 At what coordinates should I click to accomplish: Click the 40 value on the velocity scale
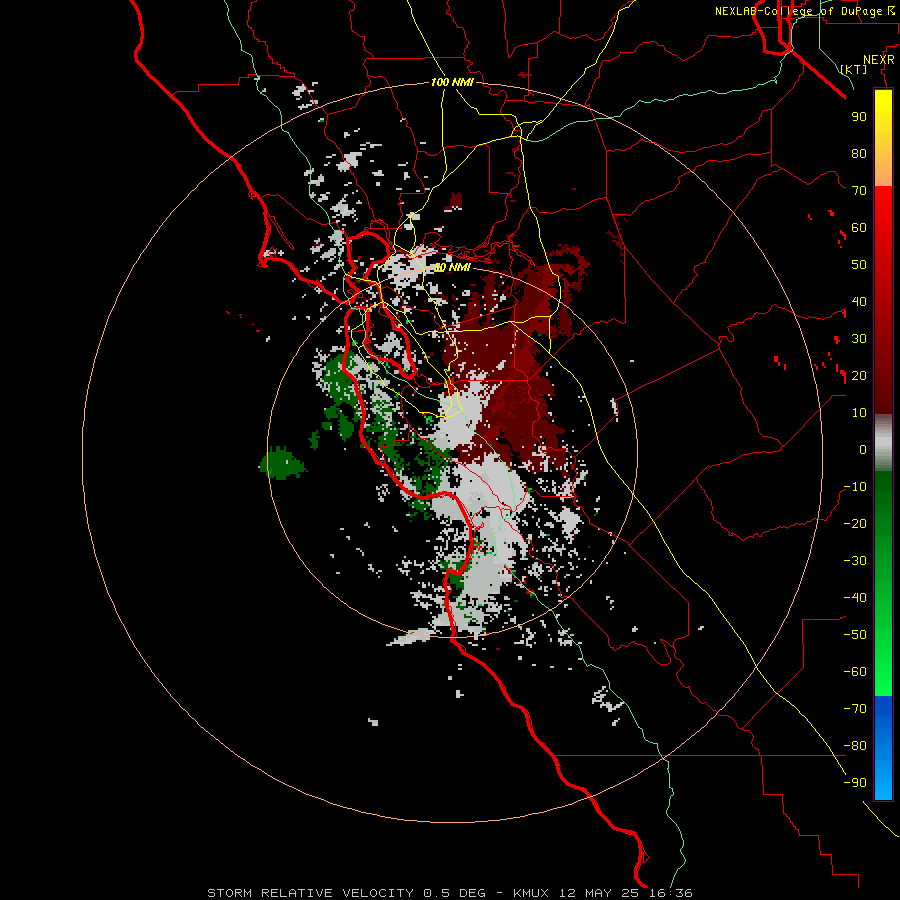(x=859, y=301)
